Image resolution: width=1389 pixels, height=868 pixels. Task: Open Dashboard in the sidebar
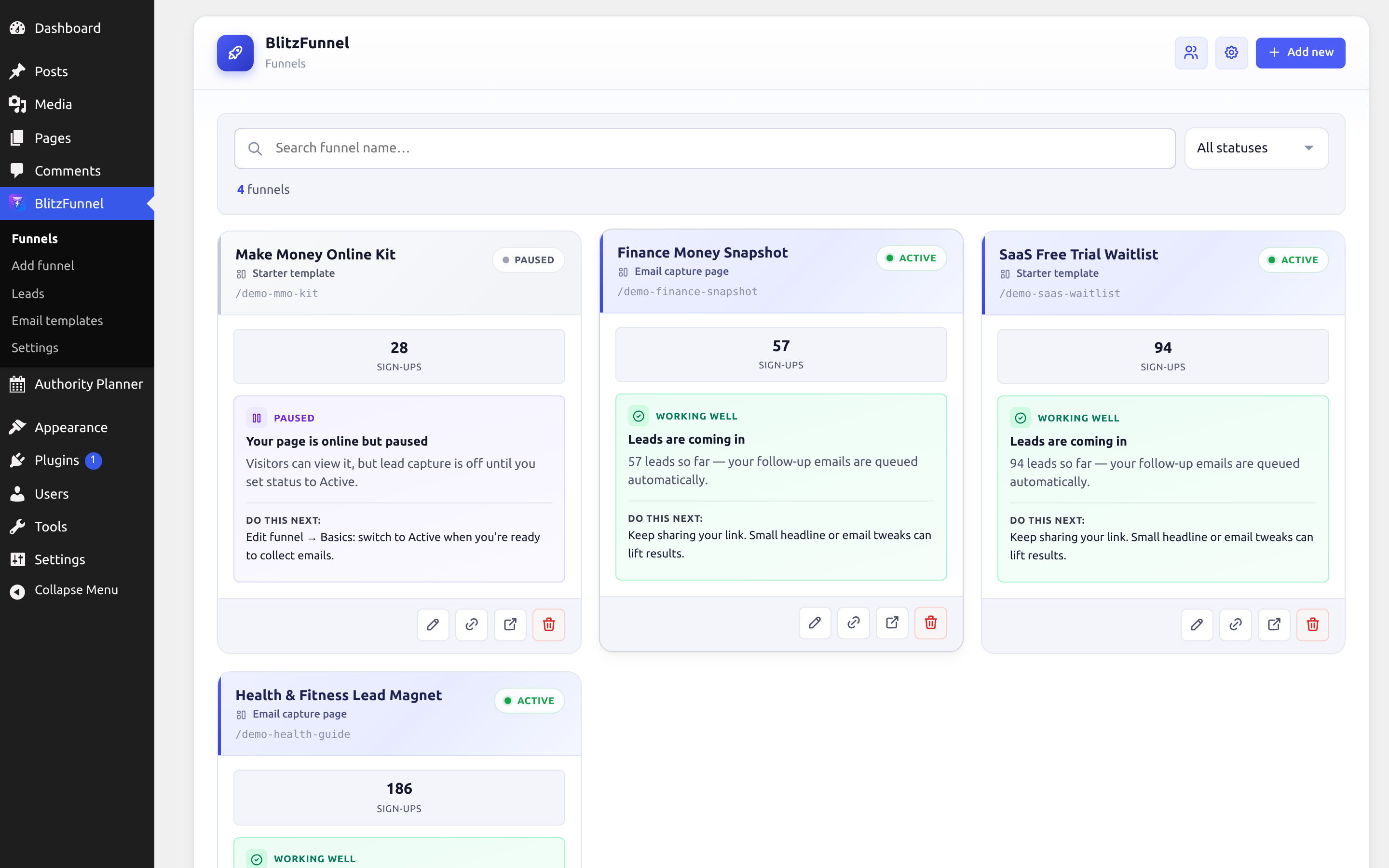click(77, 27)
